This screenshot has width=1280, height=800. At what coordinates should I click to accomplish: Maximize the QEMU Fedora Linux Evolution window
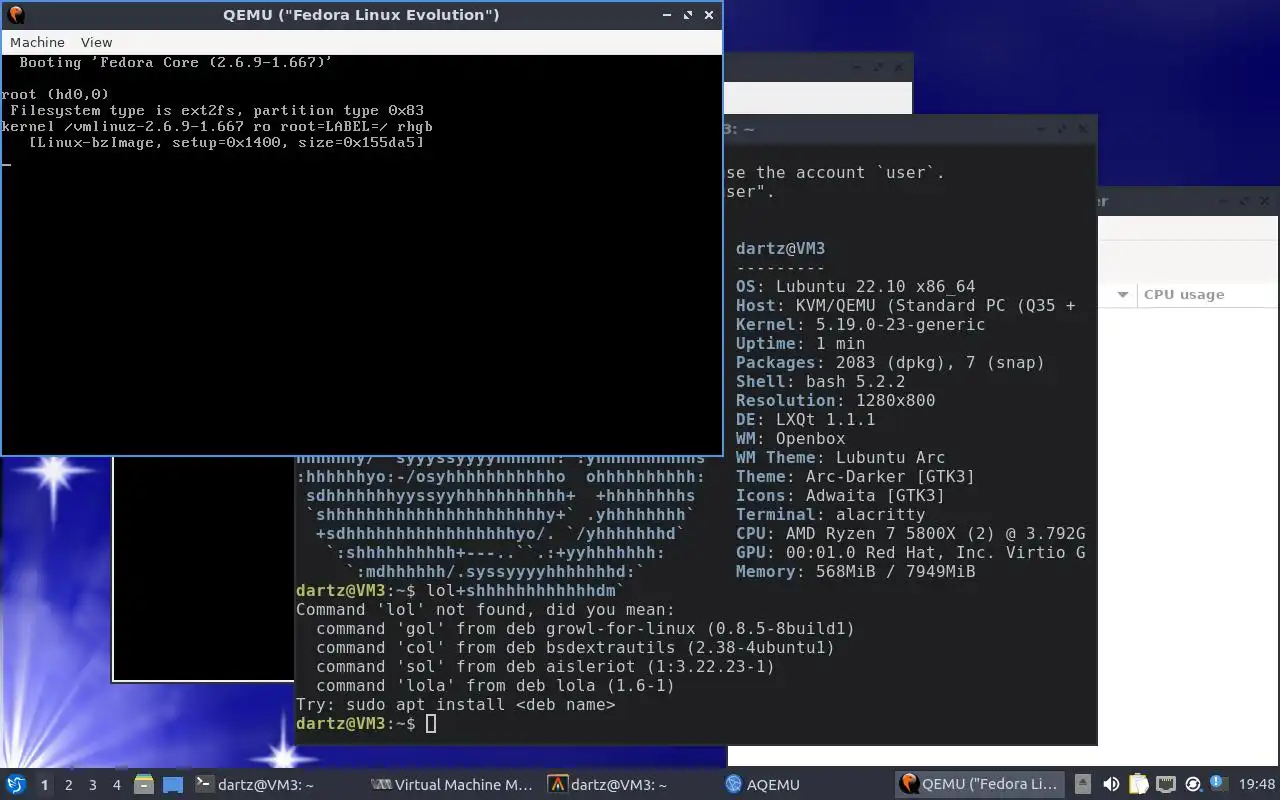point(688,15)
